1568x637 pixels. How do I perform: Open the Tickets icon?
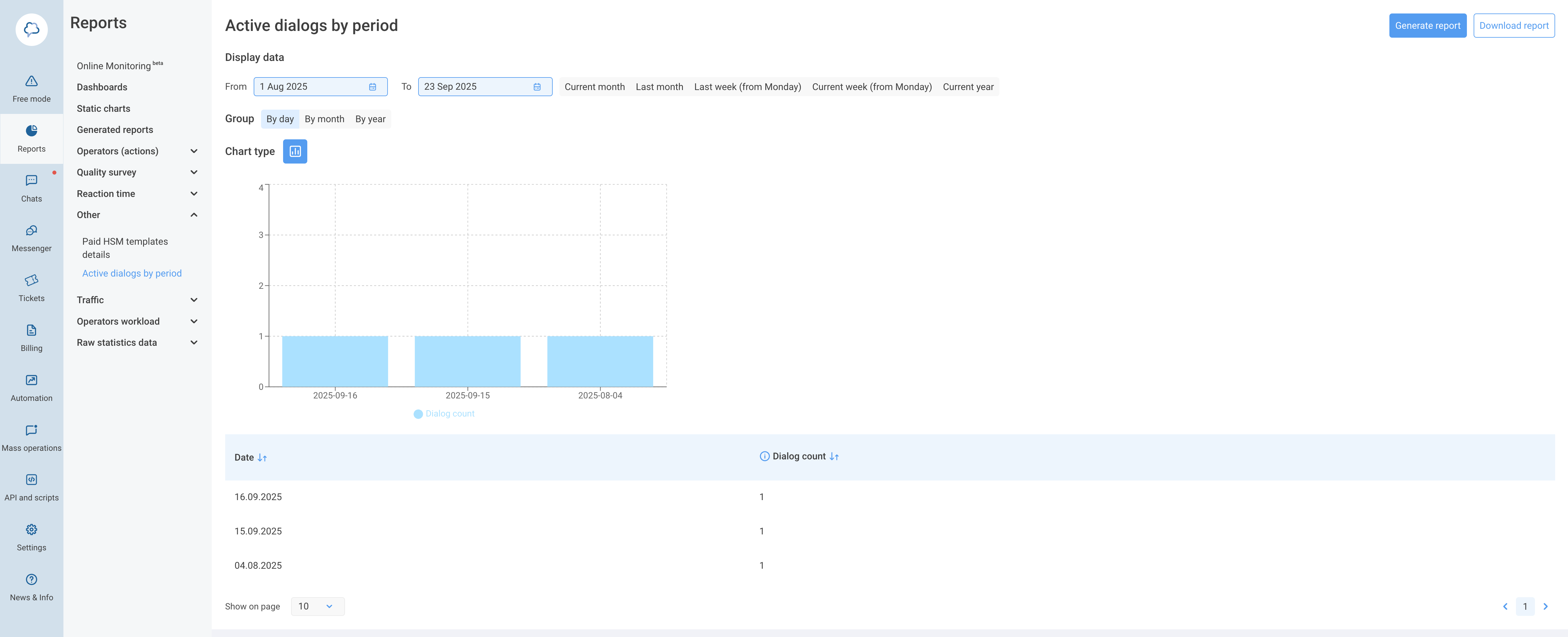(32, 281)
